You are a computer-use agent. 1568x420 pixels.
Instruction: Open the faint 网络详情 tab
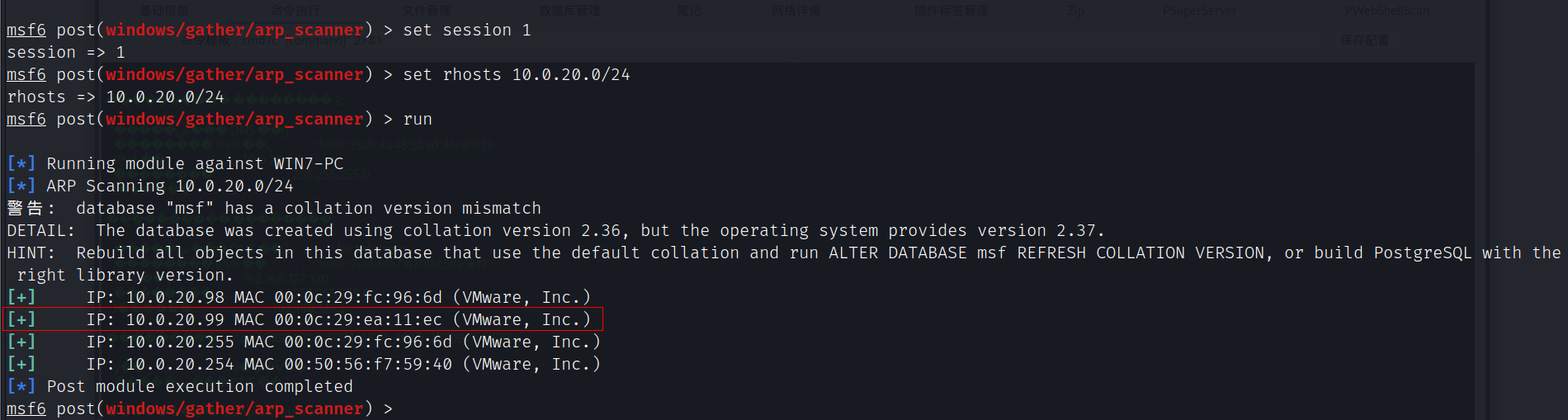pyautogui.click(x=796, y=11)
